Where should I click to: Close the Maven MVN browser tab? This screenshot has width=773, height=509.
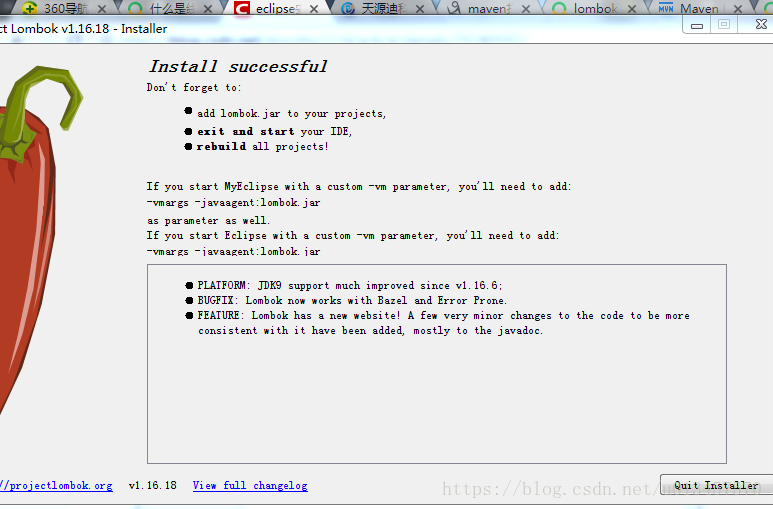[x=738, y=9]
